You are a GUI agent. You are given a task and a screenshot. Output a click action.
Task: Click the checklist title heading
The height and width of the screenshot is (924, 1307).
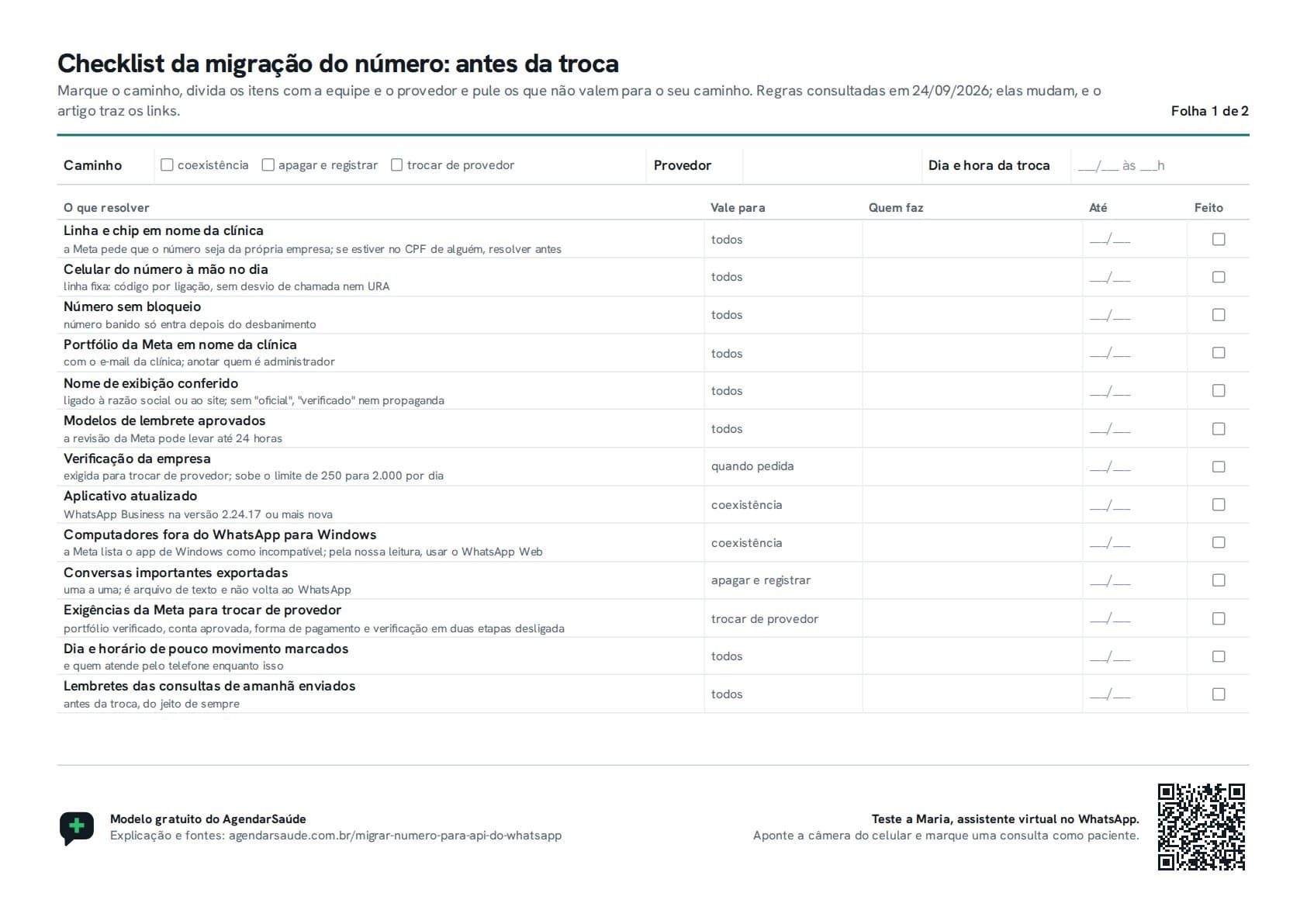338,63
